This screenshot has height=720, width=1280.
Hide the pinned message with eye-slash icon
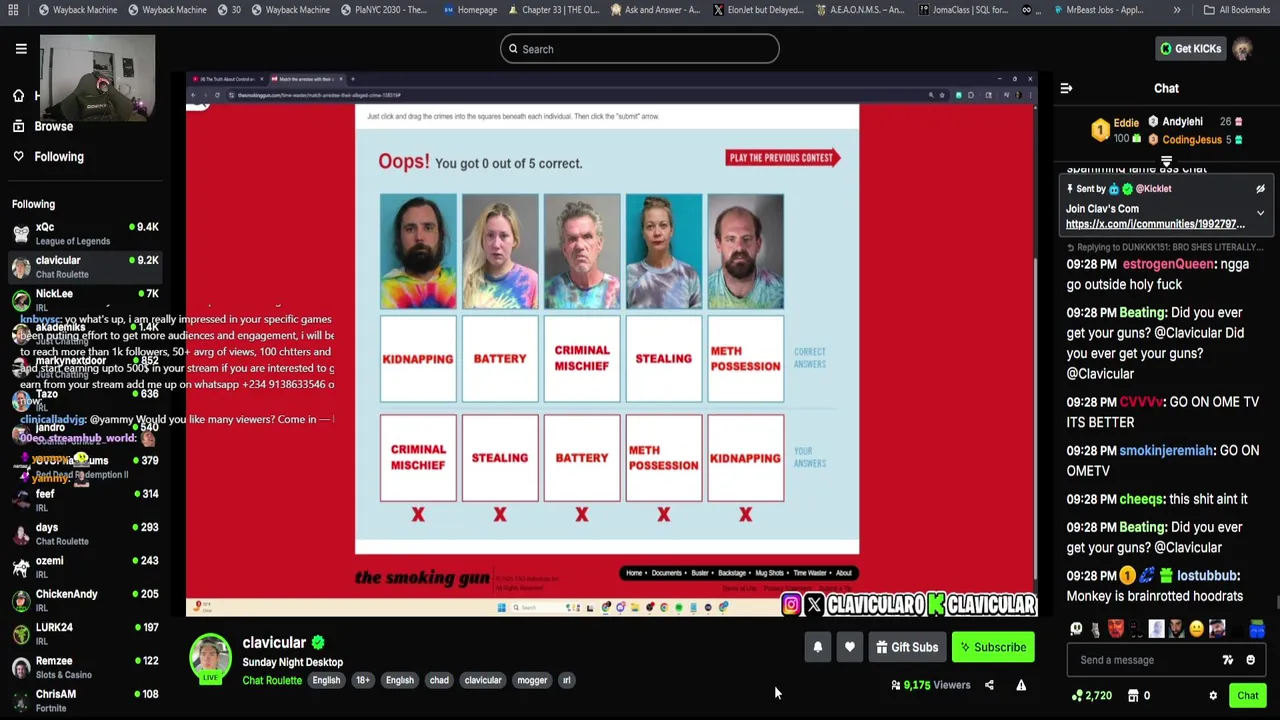[1260, 188]
